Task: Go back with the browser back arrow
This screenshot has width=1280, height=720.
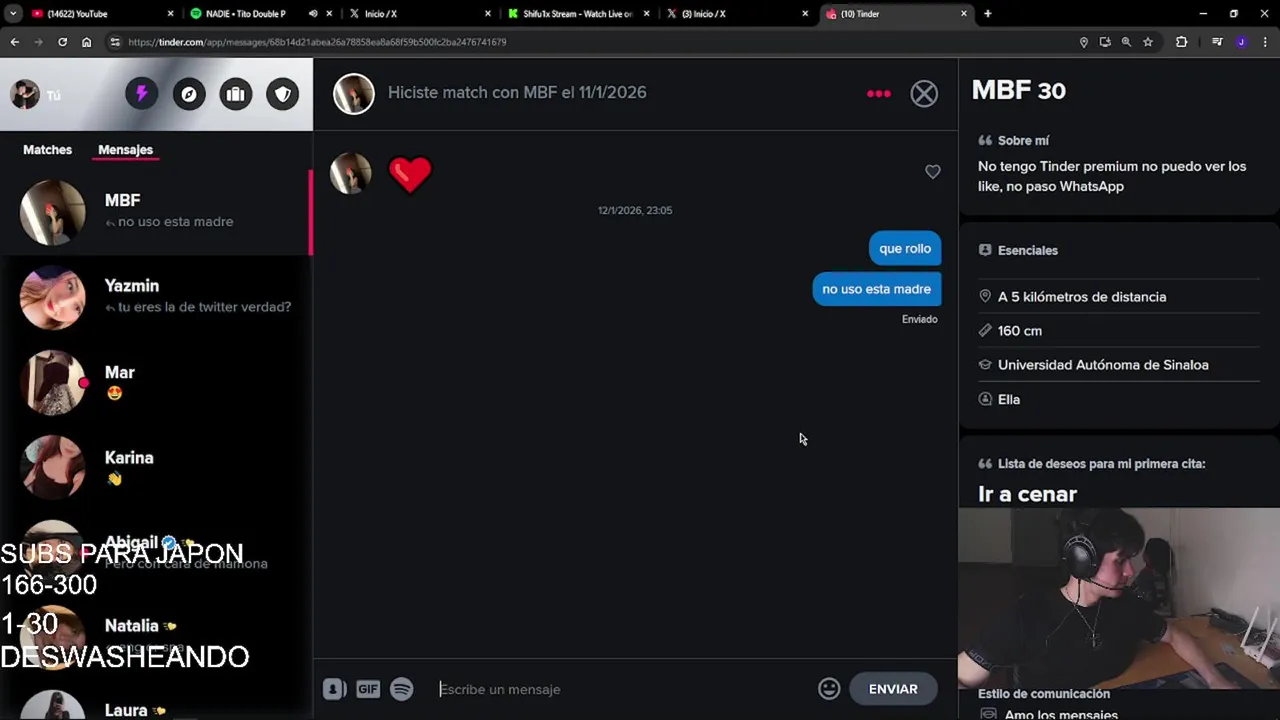Action: tap(15, 42)
